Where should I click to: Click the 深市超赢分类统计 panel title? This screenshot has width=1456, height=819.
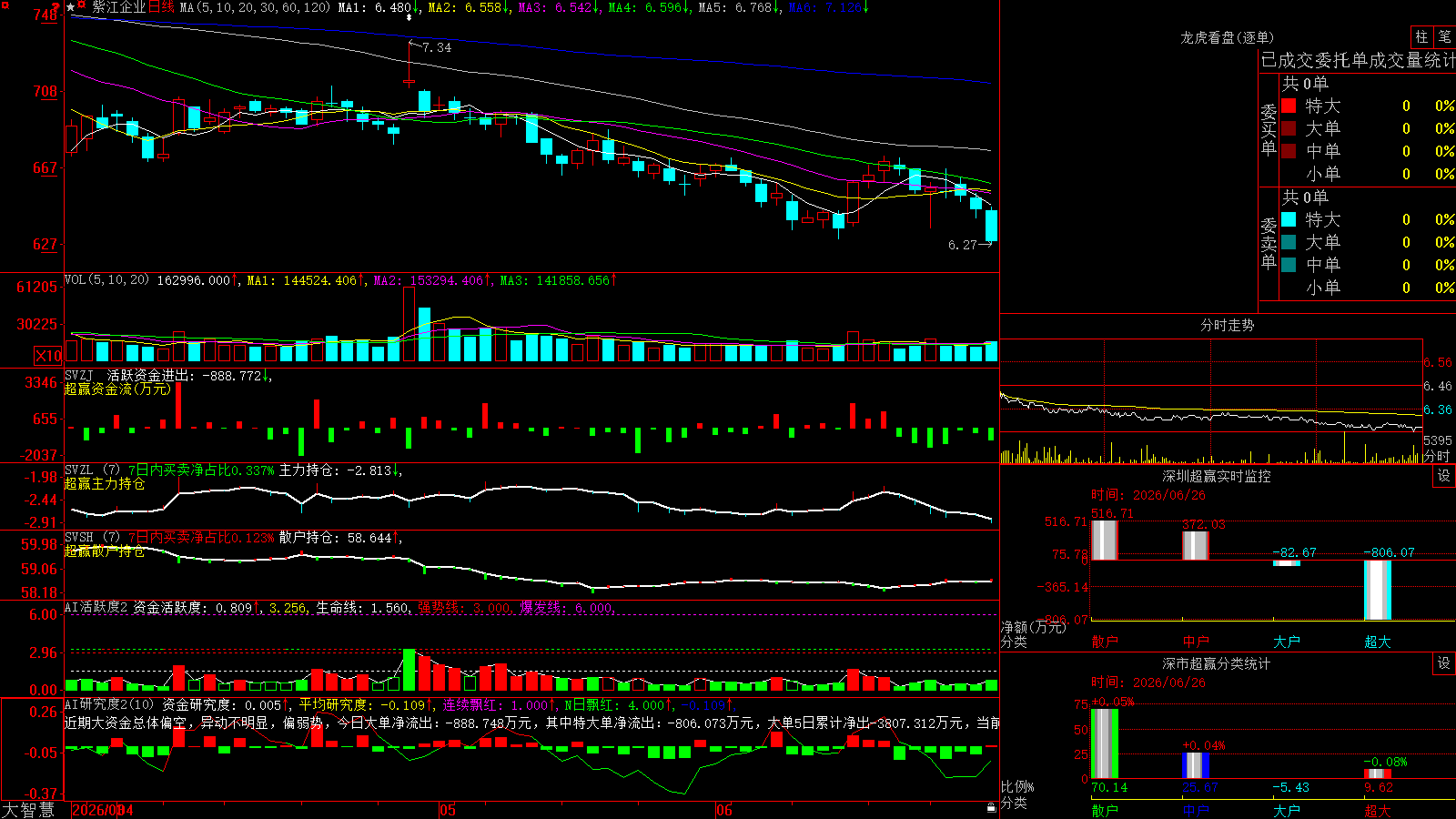point(1216,663)
